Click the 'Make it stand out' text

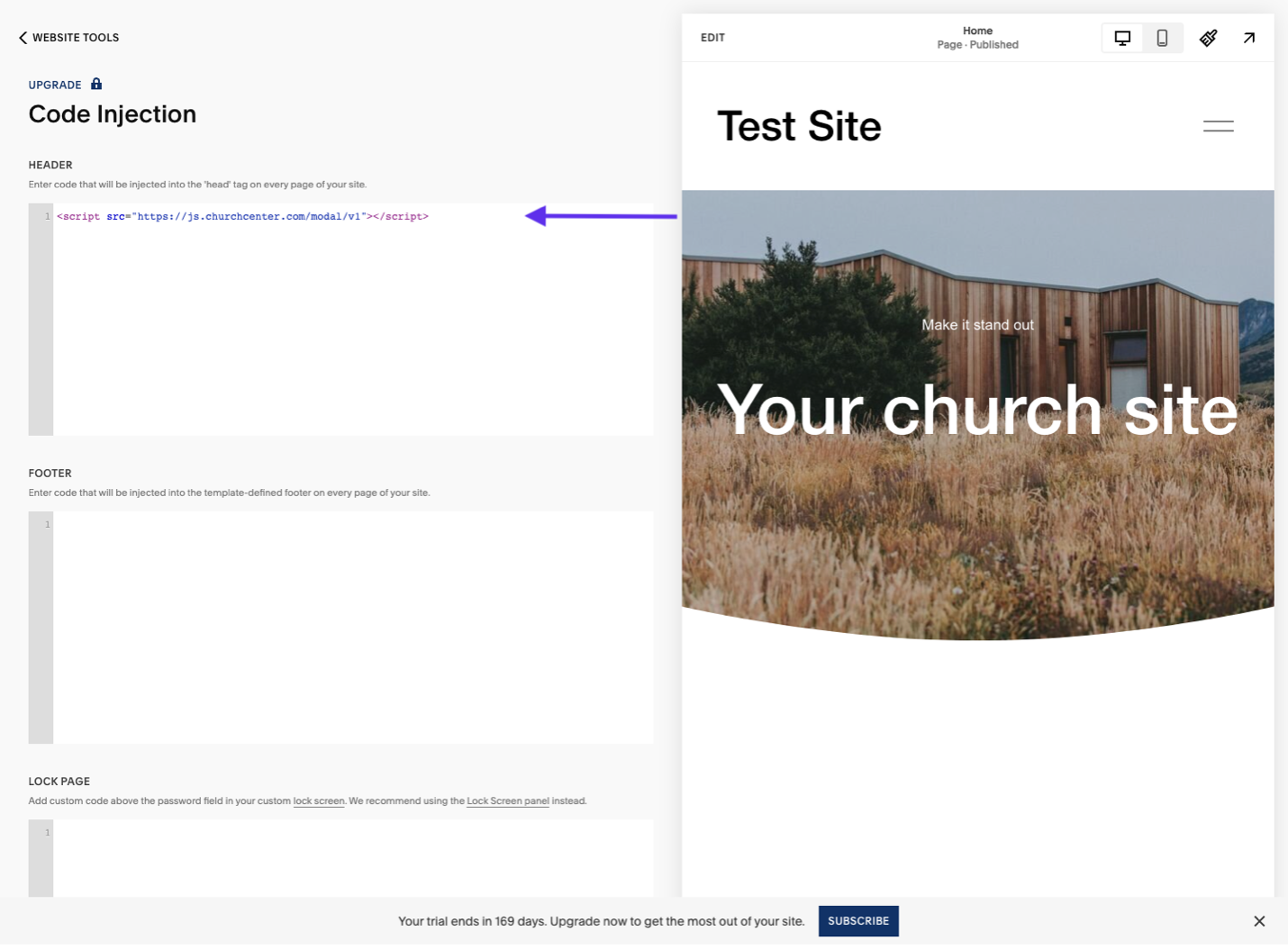point(977,325)
